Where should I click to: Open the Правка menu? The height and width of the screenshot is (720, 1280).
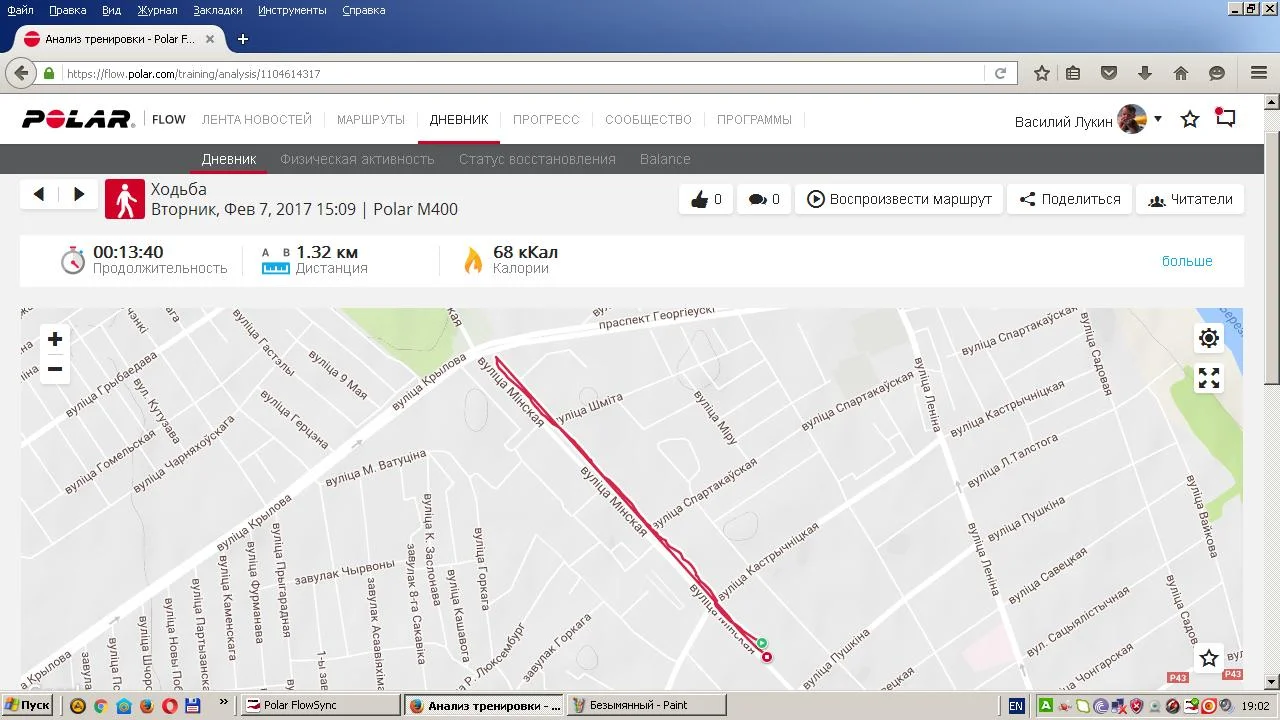[67, 10]
